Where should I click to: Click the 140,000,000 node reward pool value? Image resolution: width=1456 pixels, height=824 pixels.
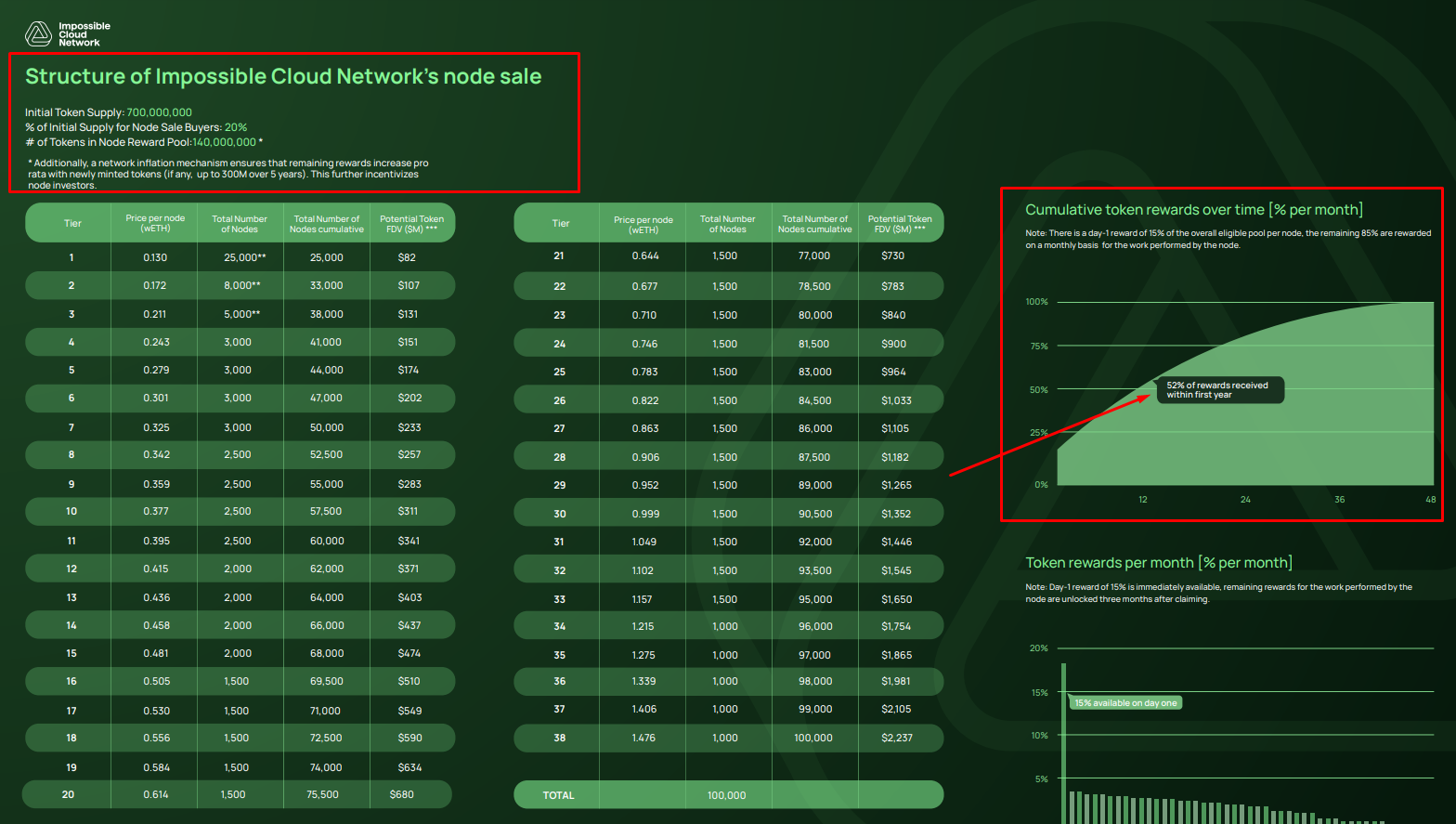225,142
